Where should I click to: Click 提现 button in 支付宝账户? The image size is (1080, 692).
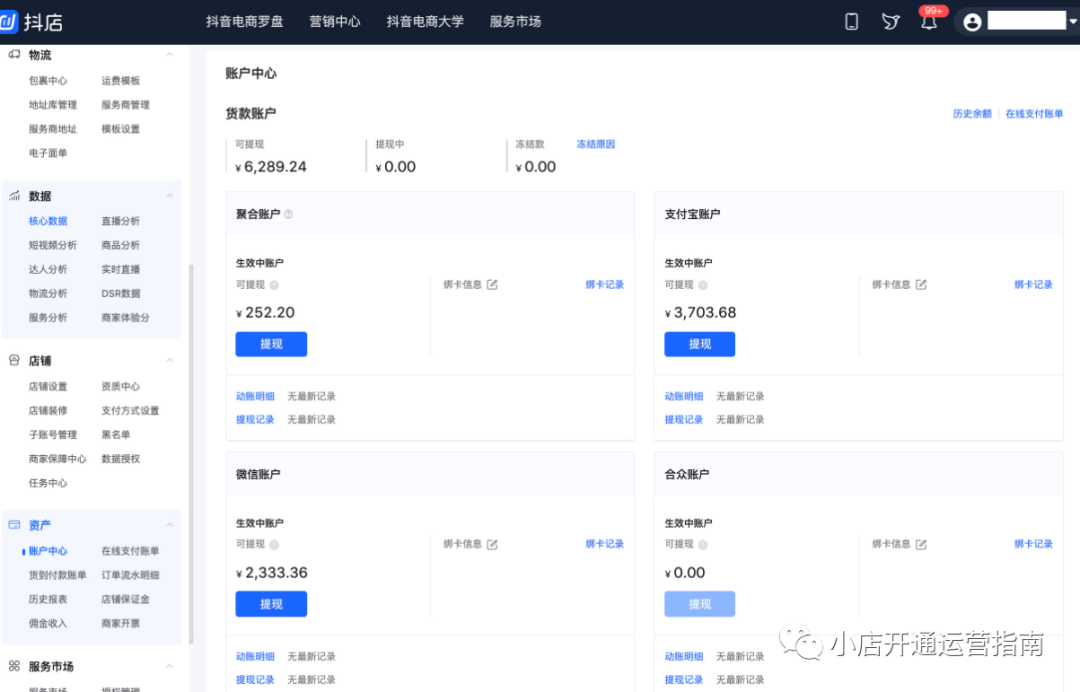click(700, 344)
